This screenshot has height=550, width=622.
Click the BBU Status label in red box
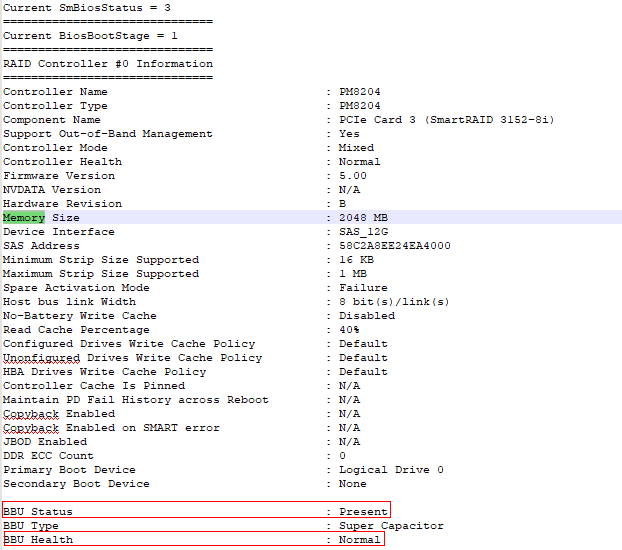[x=38, y=512]
